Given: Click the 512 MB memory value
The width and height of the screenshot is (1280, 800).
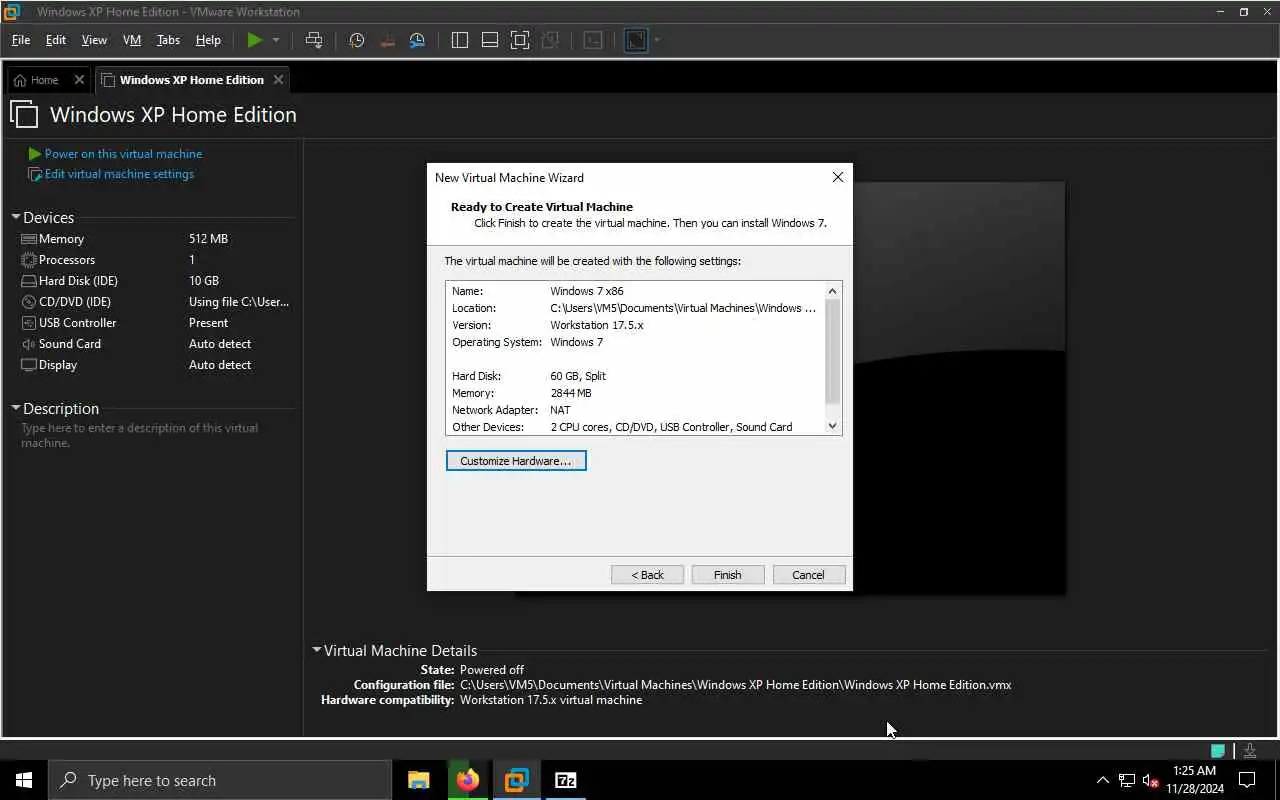Looking at the screenshot, I should 208,239.
